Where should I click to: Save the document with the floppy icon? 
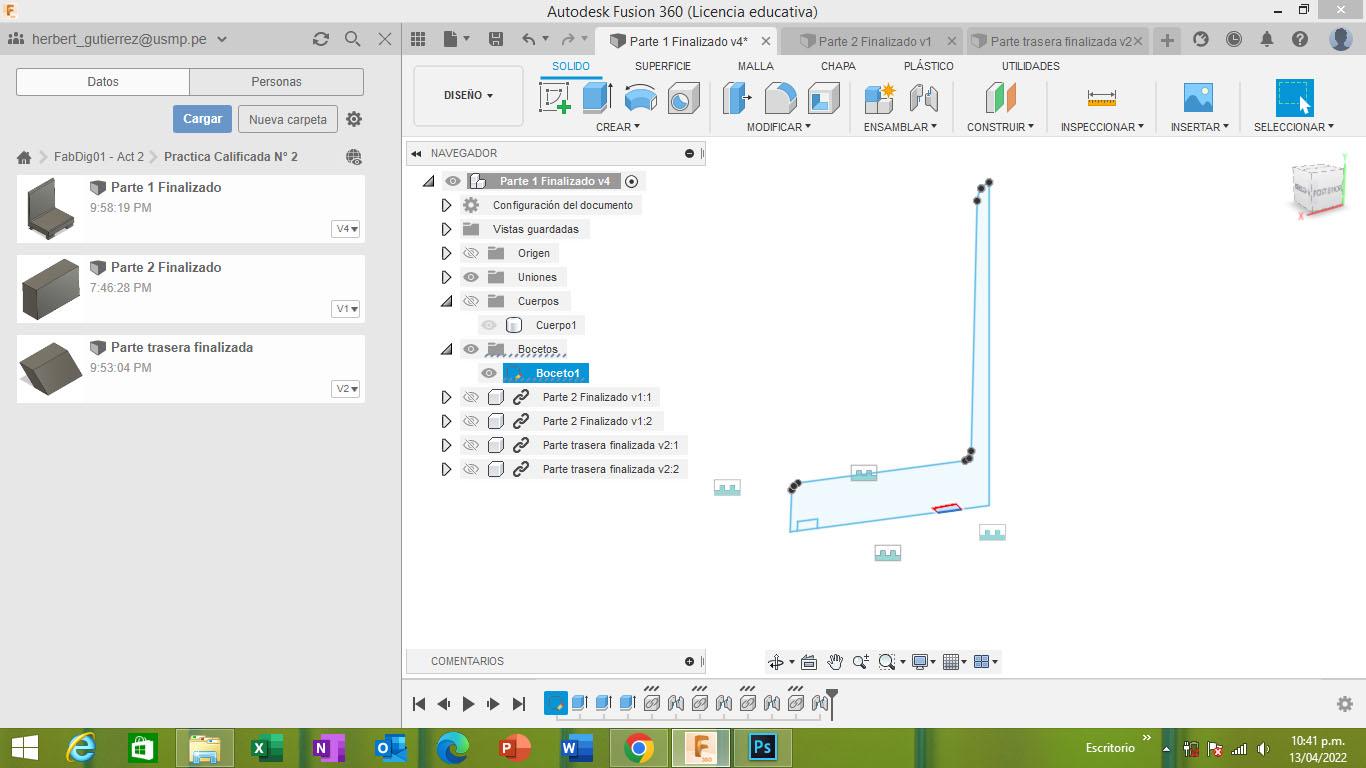click(496, 39)
